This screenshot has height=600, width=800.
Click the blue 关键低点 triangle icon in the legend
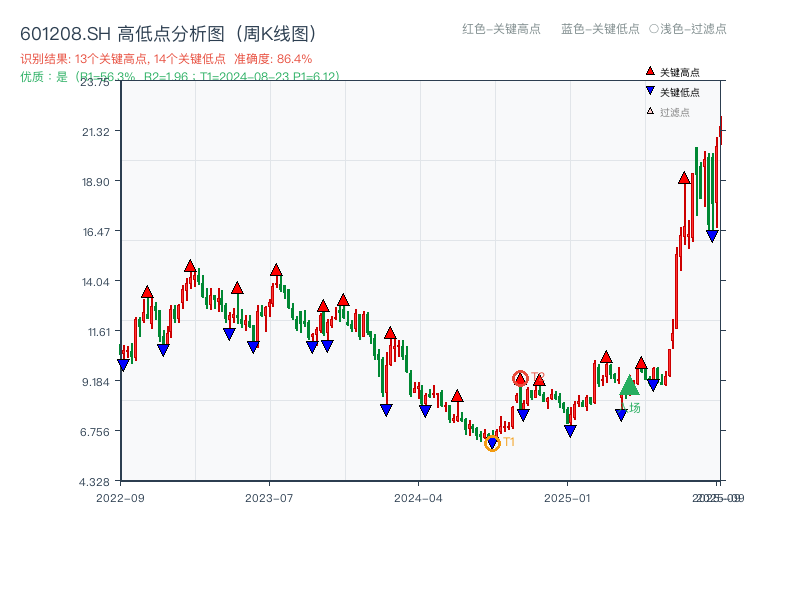648,88
